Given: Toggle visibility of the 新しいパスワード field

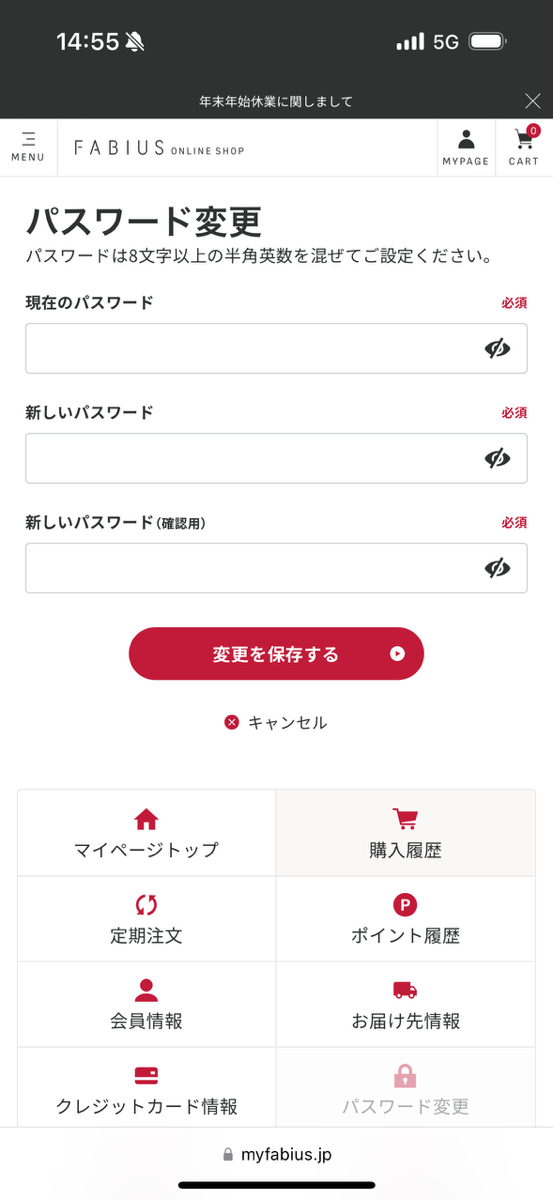Looking at the screenshot, I should [x=497, y=458].
